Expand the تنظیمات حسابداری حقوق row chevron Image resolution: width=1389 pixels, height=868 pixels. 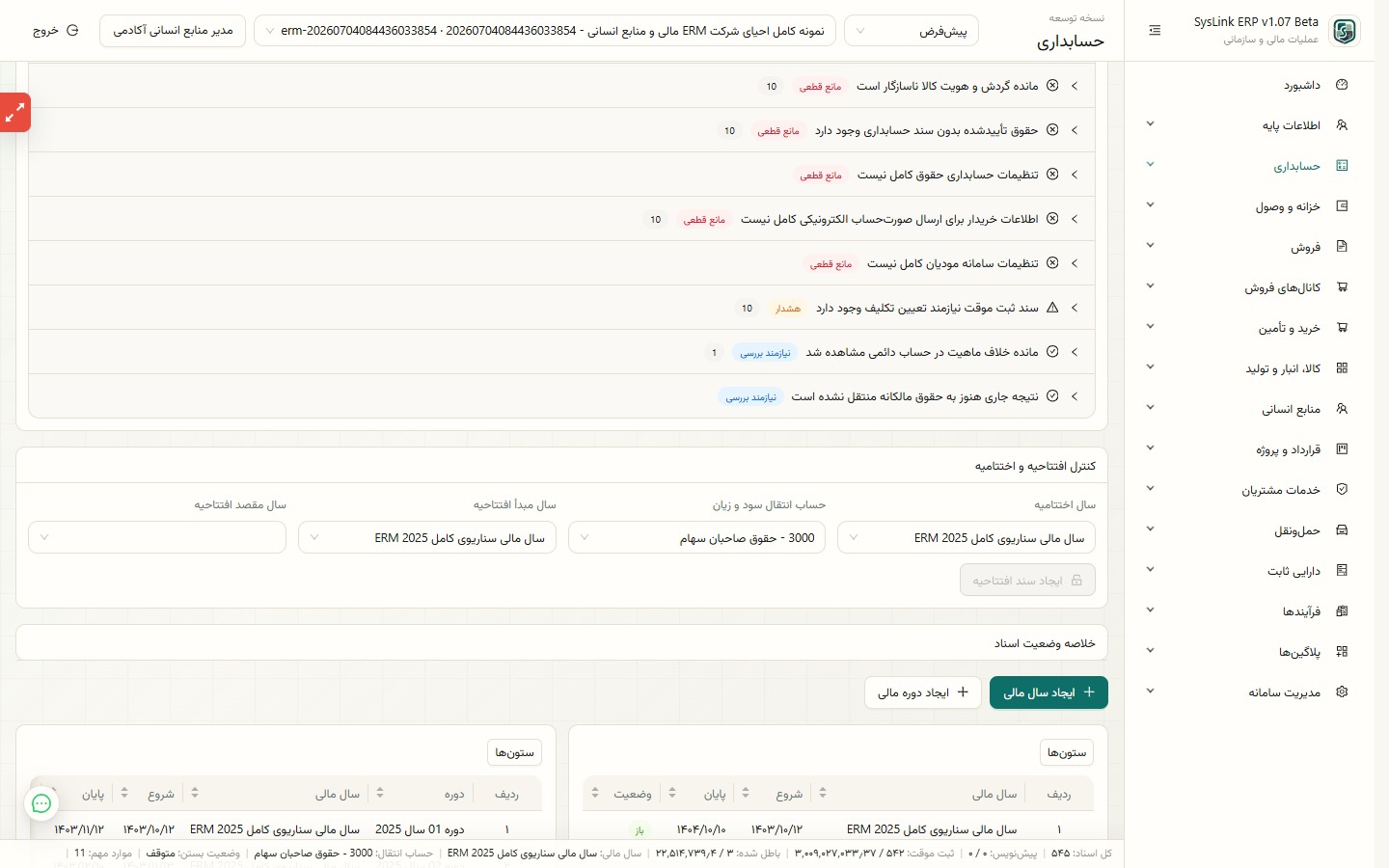[1075, 175]
